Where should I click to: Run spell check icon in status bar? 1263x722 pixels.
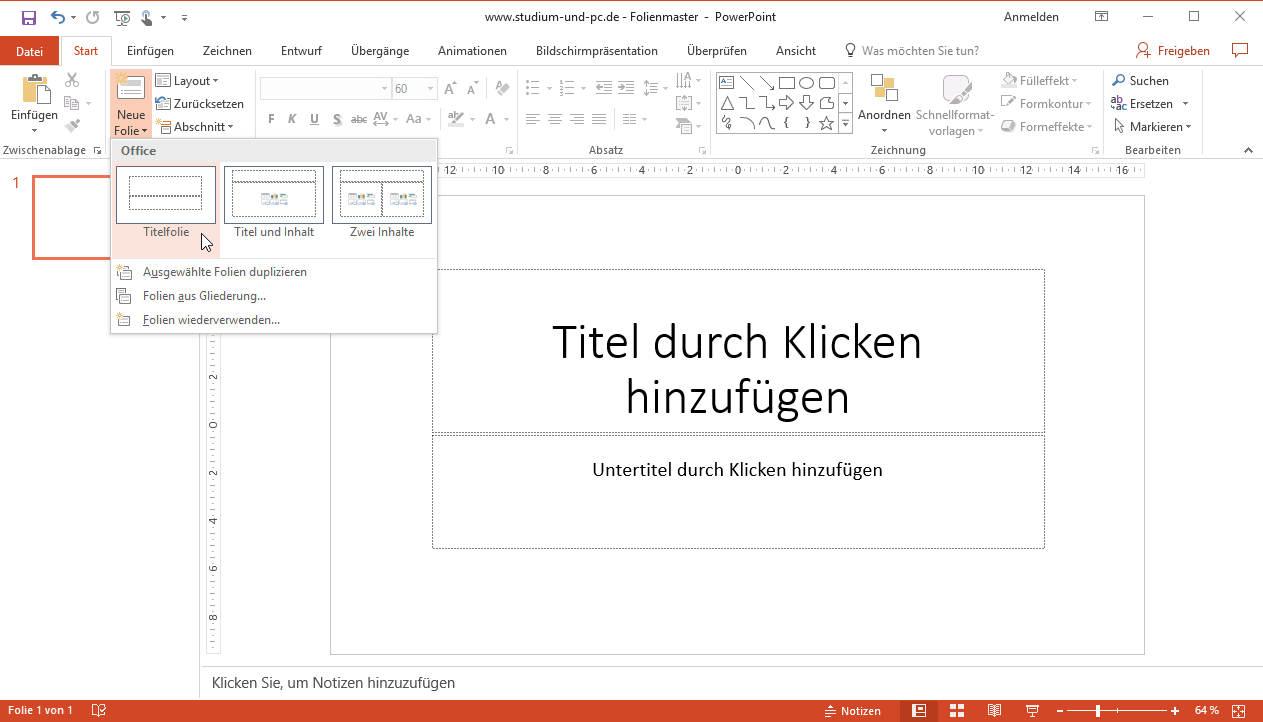point(99,711)
